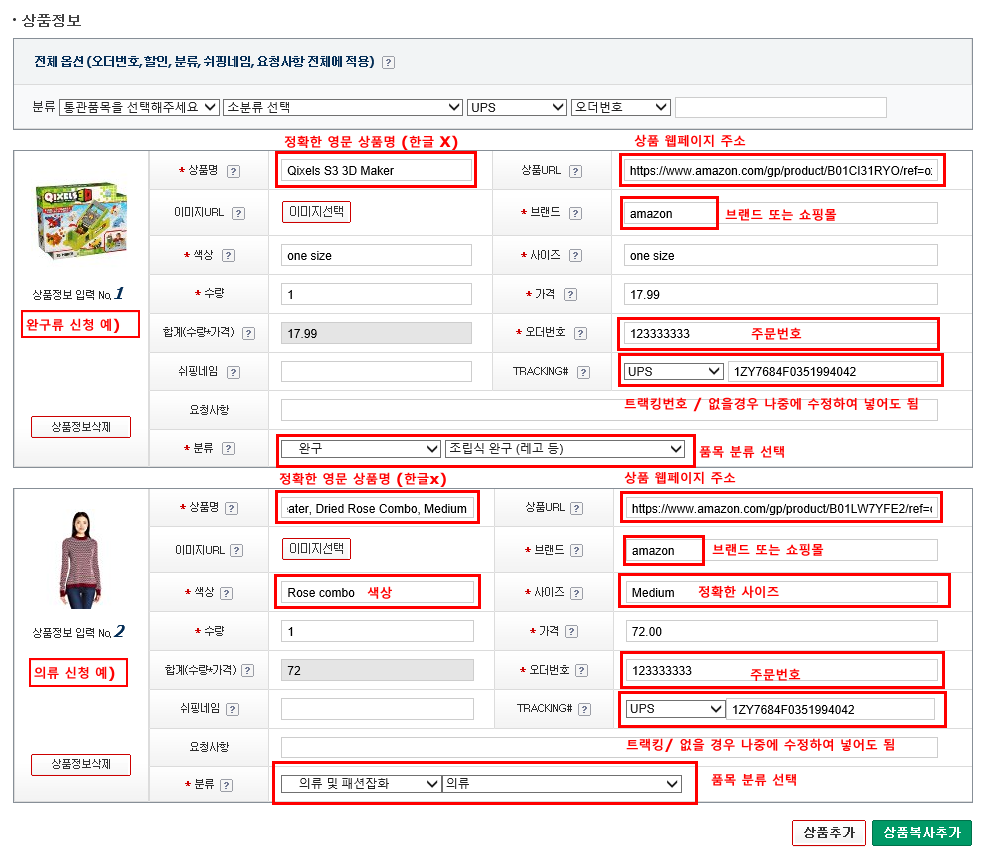Click help icon beside 사이즈 in product 2
The height and width of the screenshot is (859, 994).
click(x=576, y=593)
